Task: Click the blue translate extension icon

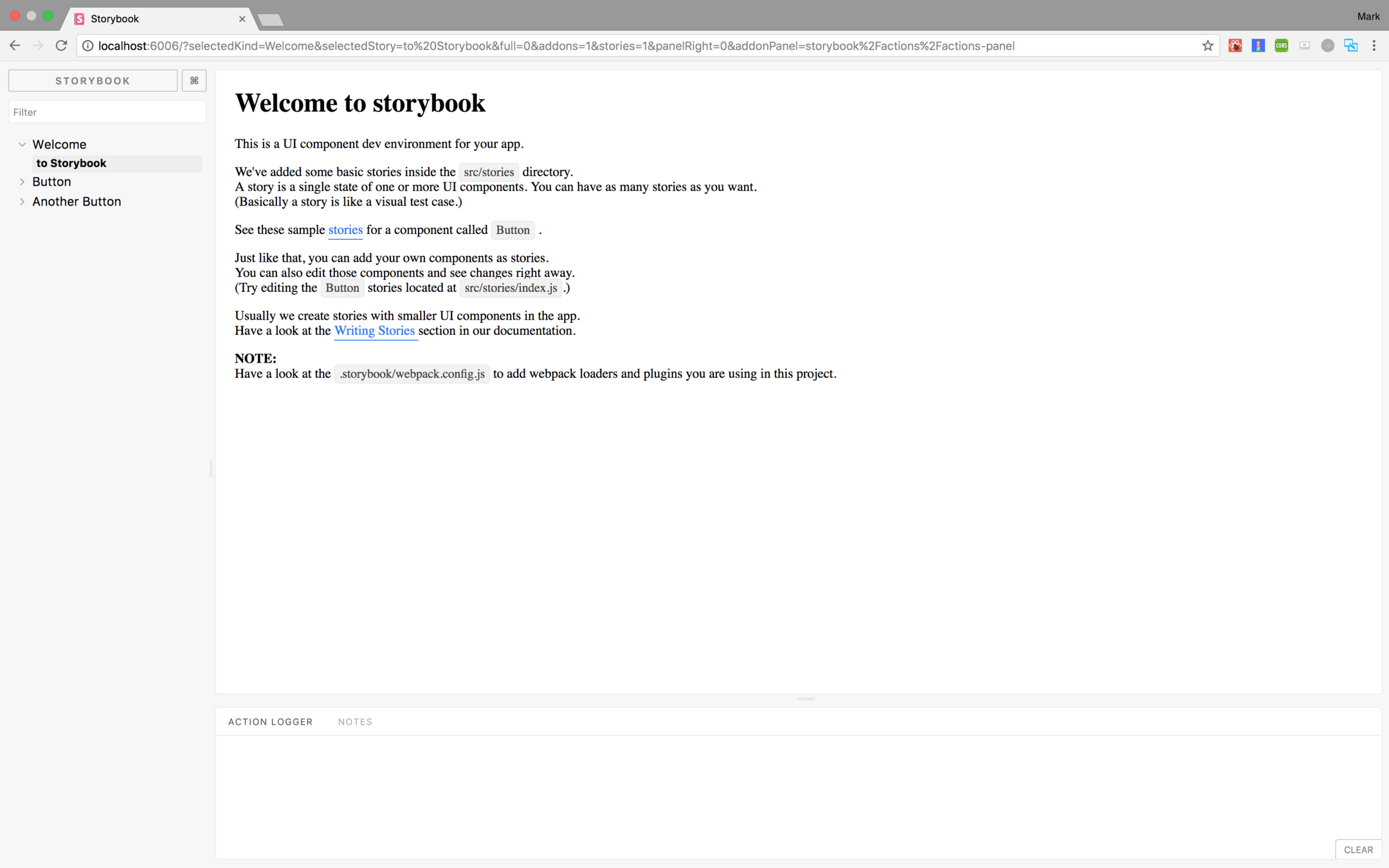Action: pyautogui.click(x=1350, y=46)
